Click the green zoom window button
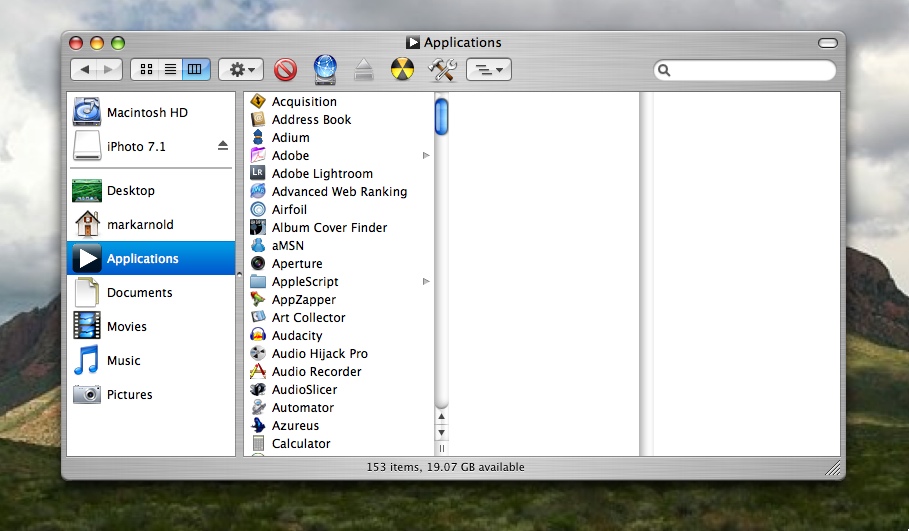 (118, 43)
